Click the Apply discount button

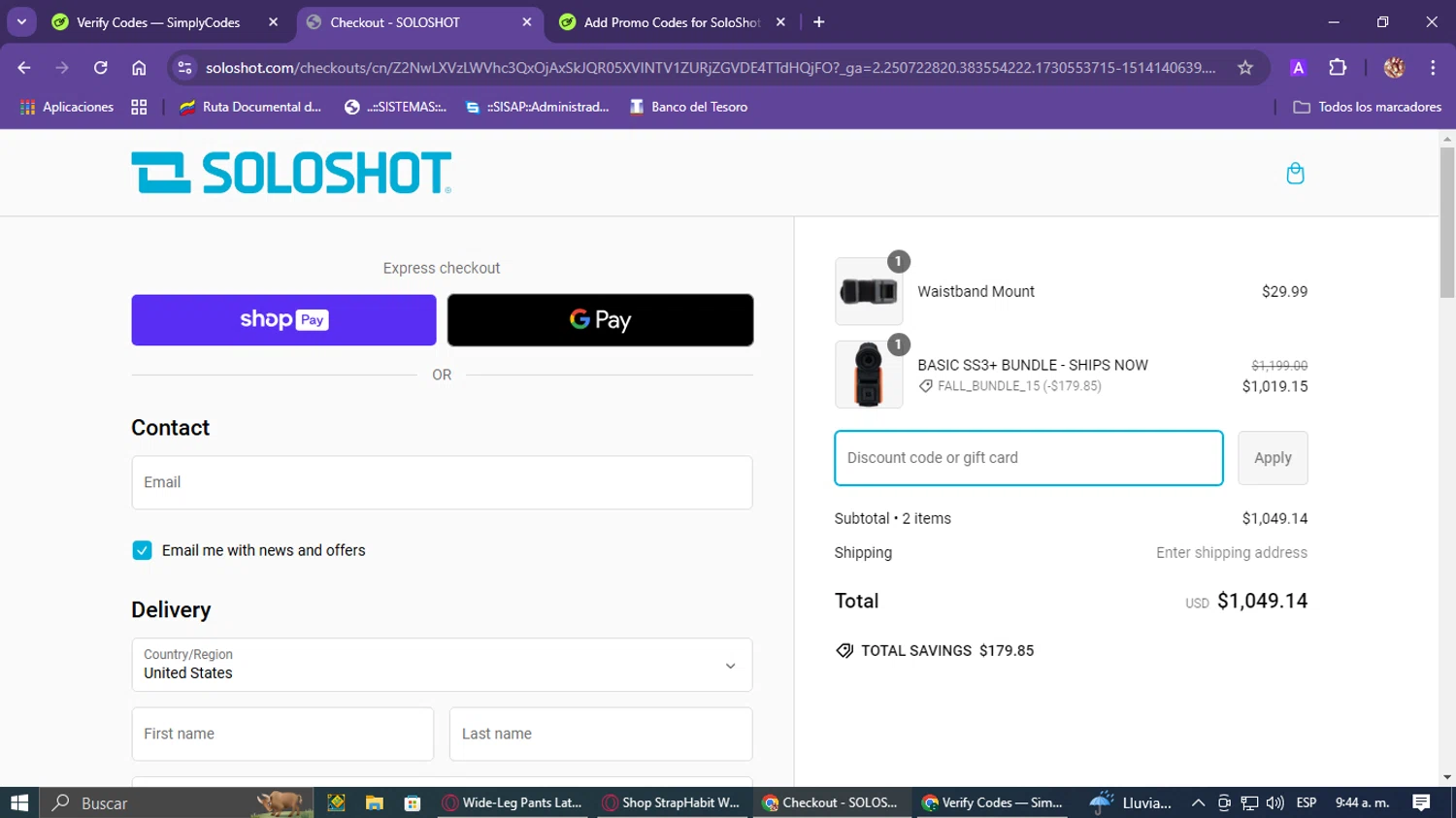point(1273,458)
